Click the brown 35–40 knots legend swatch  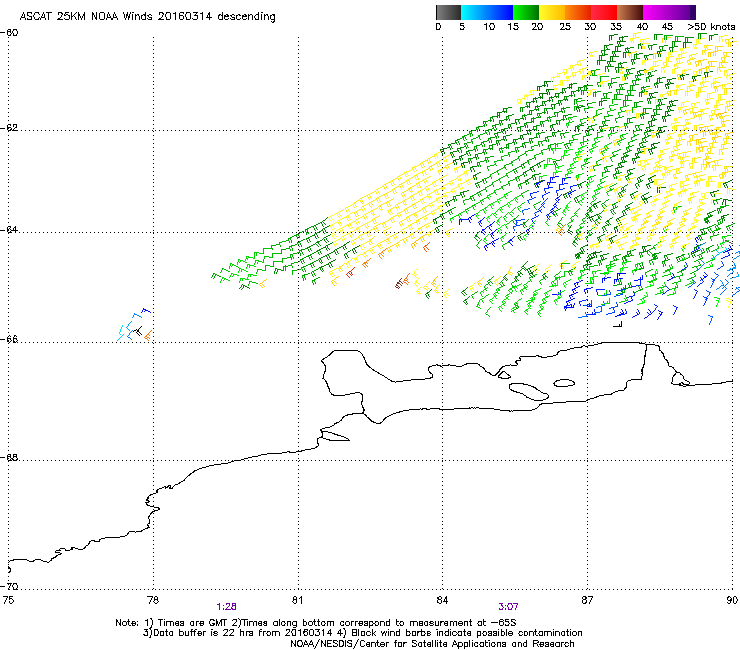click(x=630, y=12)
